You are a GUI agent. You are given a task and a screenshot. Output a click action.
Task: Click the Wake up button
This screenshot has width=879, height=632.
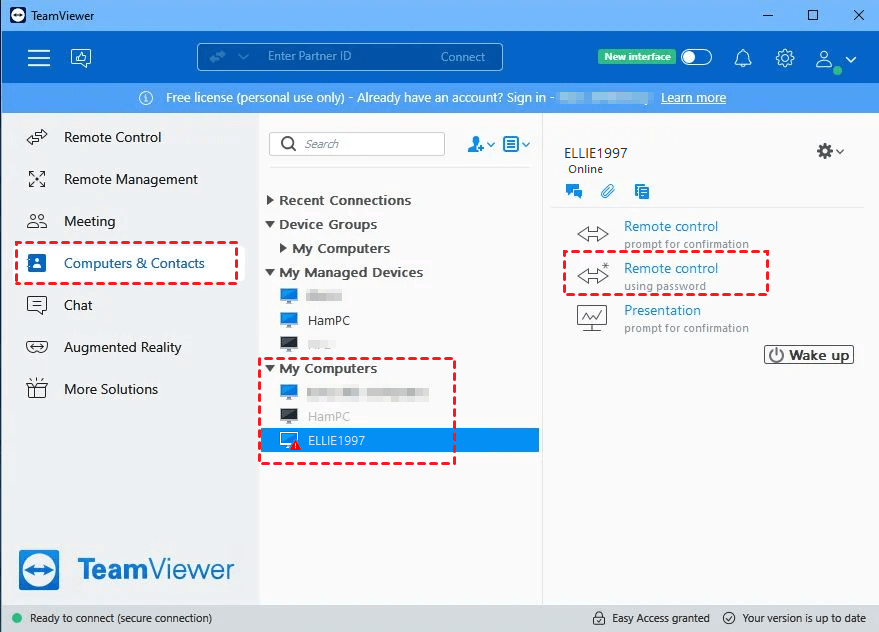(x=809, y=355)
